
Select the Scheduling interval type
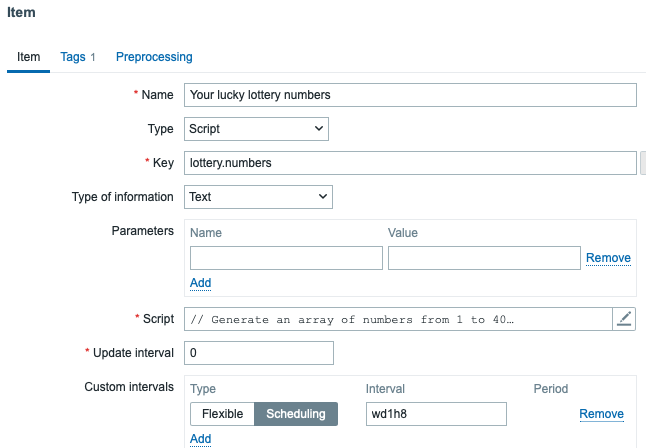pyautogui.click(x=296, y=414)
